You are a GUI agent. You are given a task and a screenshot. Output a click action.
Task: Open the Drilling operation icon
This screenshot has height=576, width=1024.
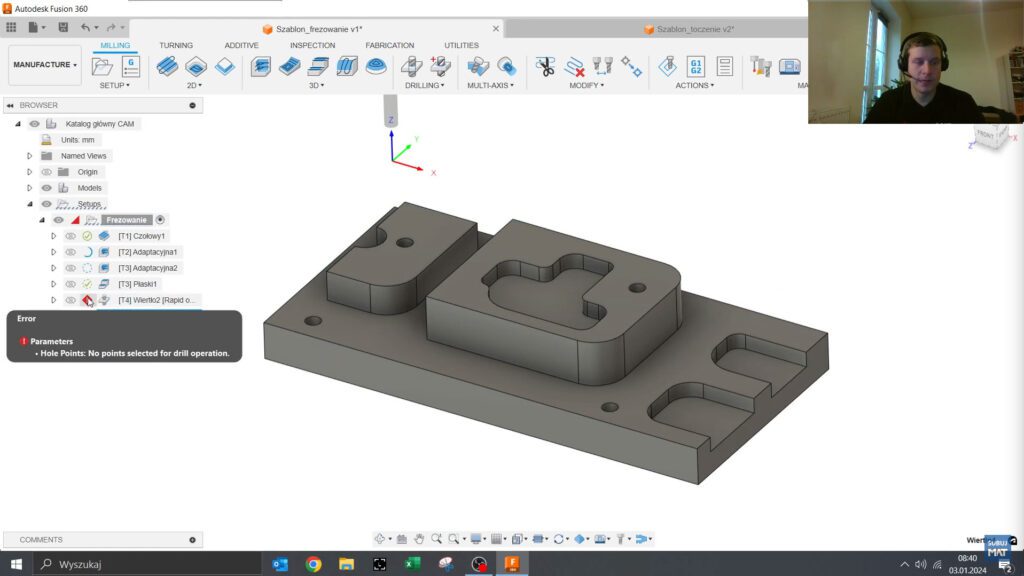click(410, 67)
